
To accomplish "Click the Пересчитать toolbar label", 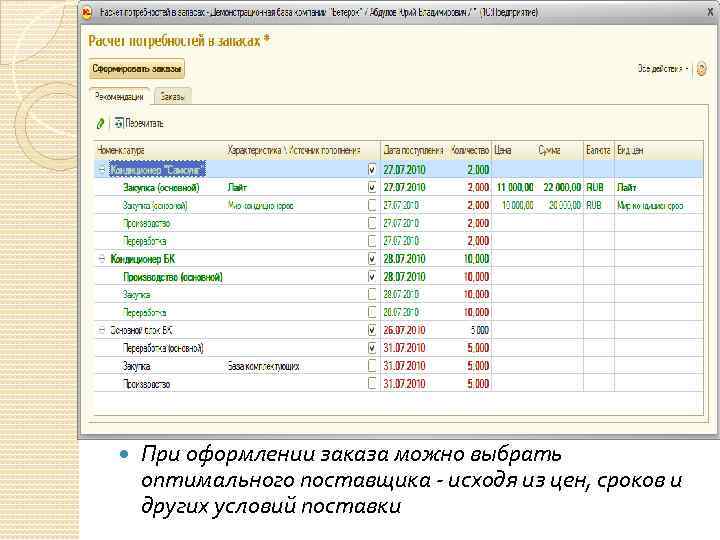I will pyautogui.click(x=144, y=123).
